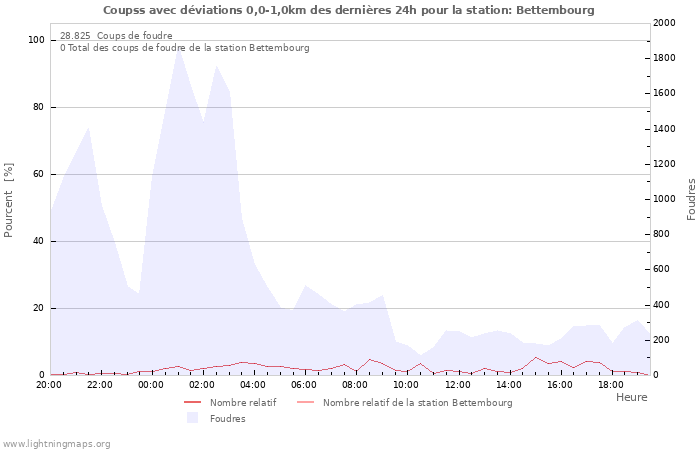The height and width of the screenshot is (450, 700).
Task: Click the www.lightningmaps.org credit text
Action: coord(56,444)
